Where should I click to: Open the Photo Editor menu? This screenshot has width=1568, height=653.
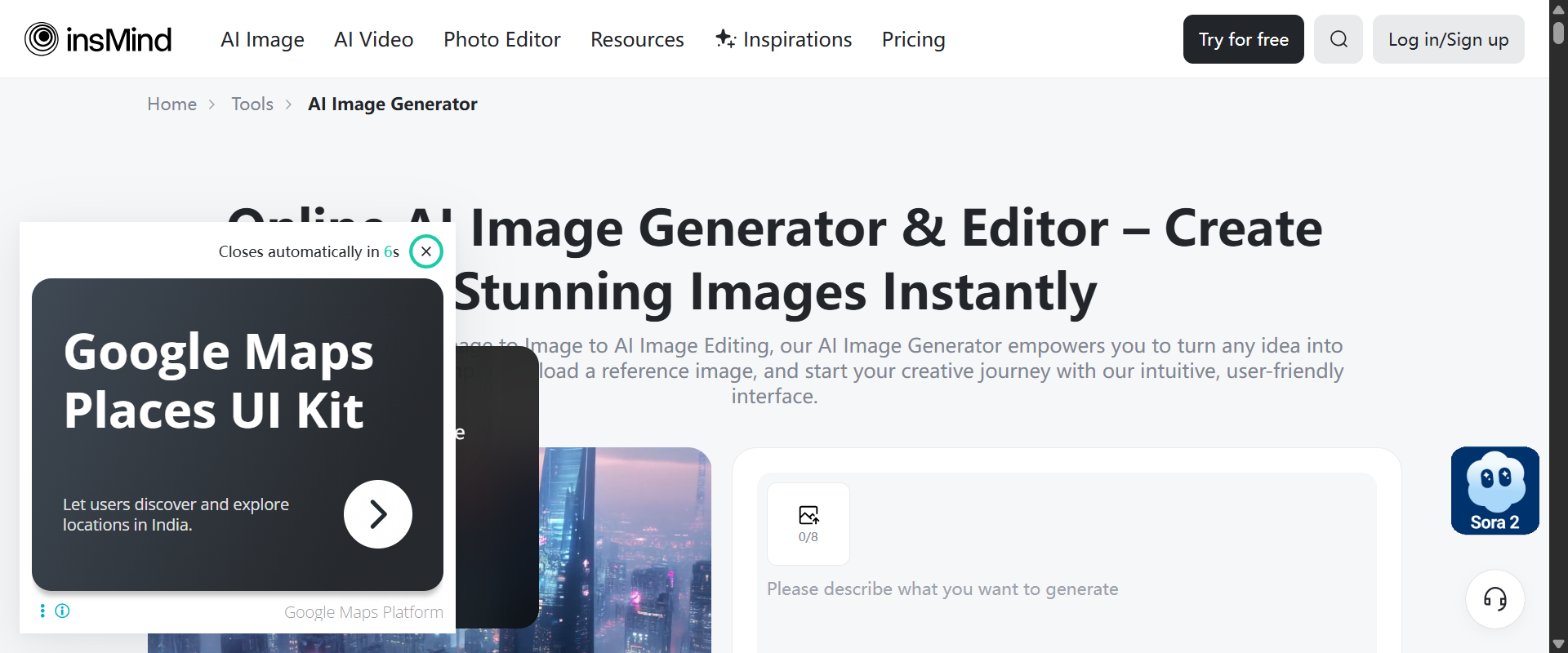501,39
